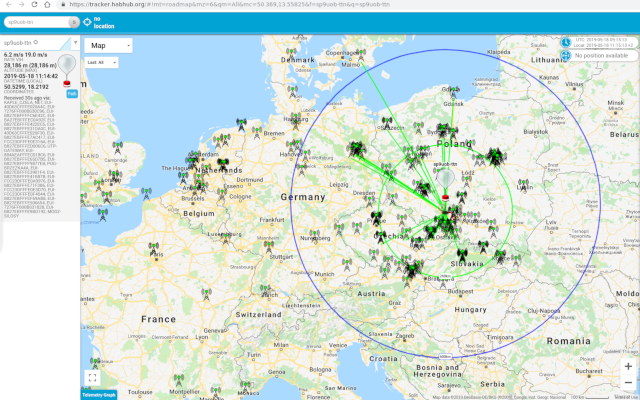
Task: Click the clock icon next to UTC time
Action: pos(566,42)
